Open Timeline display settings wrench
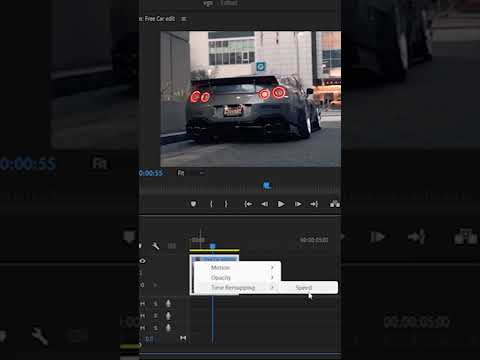The width and height of the screenshot is (480, 360). (155, 246)
